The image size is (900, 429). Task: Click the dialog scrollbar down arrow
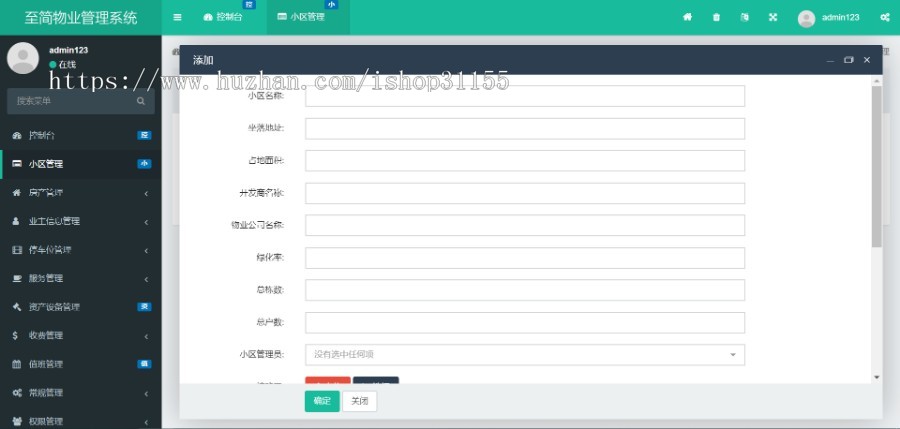pos(876,377)
